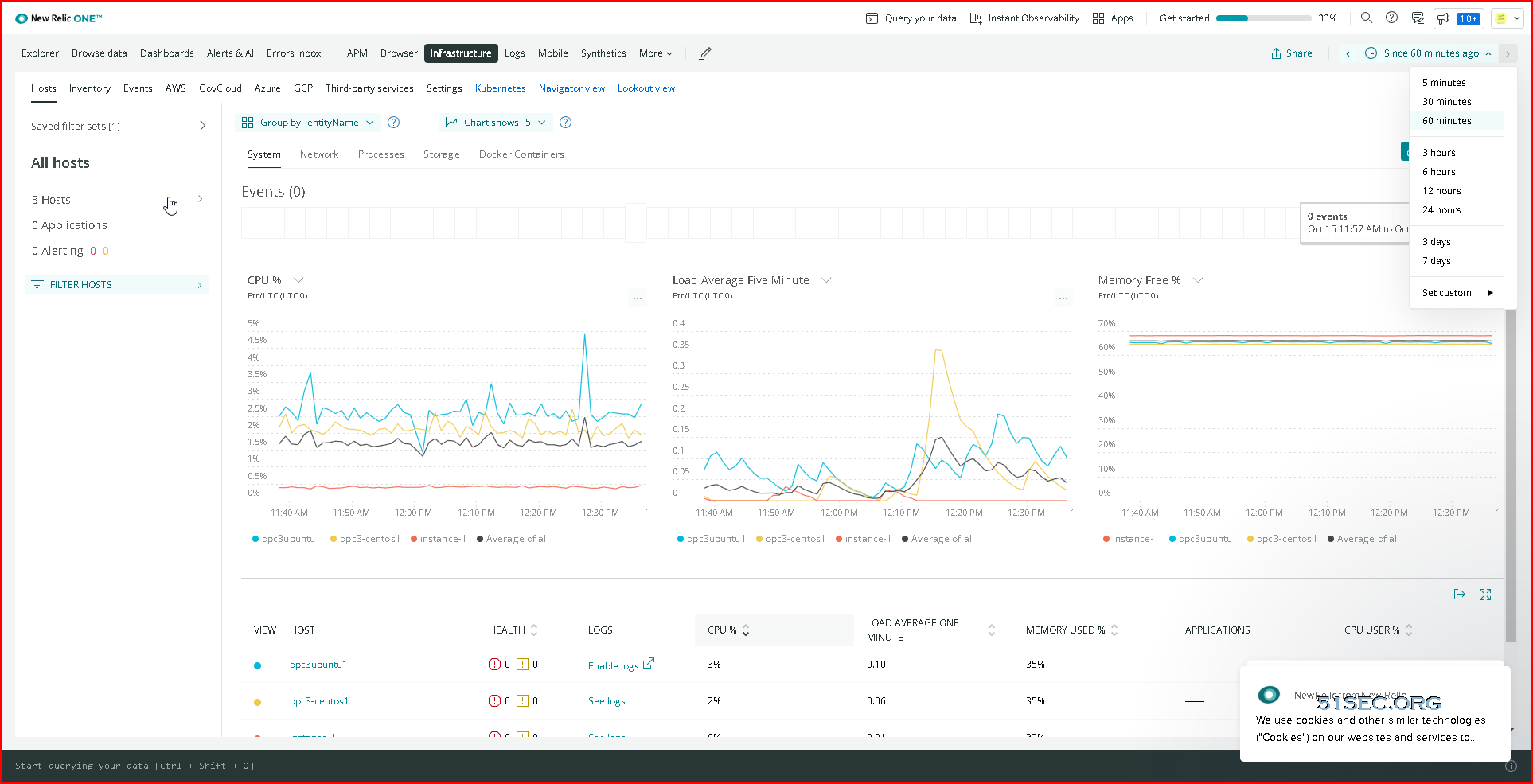This screenshot has height=784, width=1533.
Task: Sort by CPU % column
Action: (746, 630)
